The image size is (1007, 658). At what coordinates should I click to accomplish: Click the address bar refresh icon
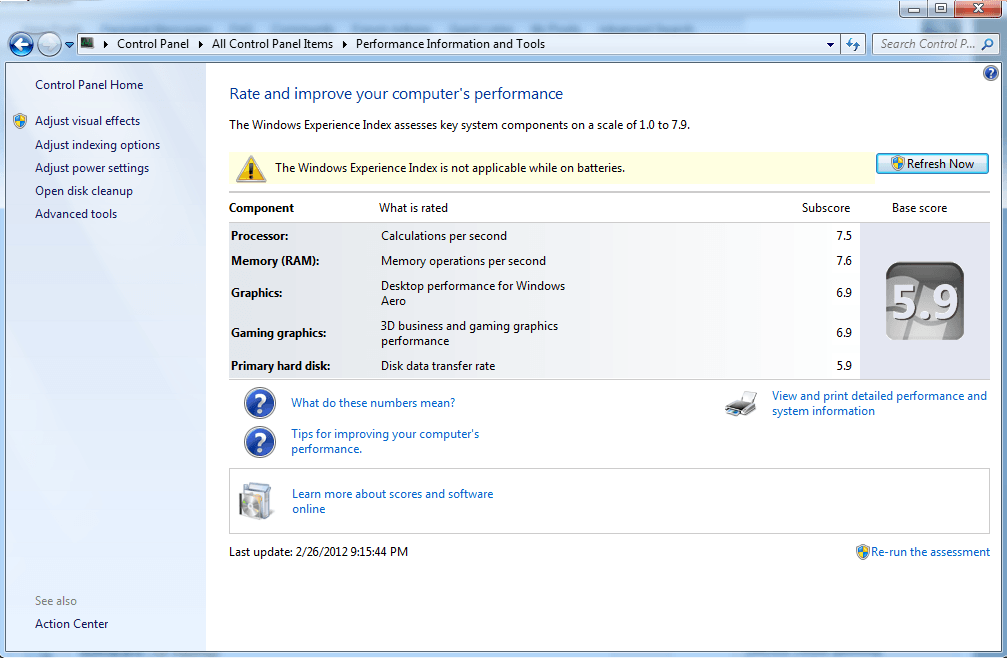853,44
